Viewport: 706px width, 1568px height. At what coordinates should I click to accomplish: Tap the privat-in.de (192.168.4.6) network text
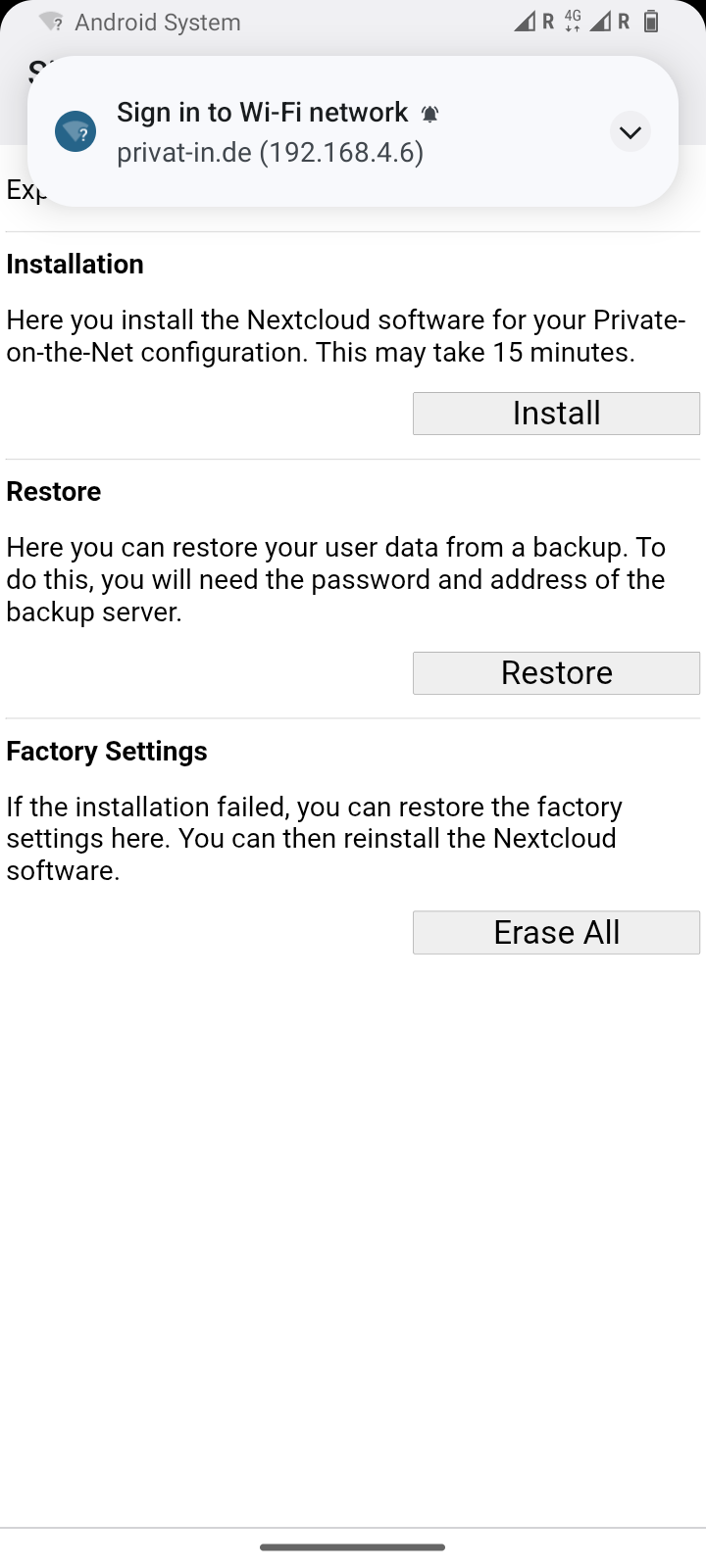click(x=270, y=153)
